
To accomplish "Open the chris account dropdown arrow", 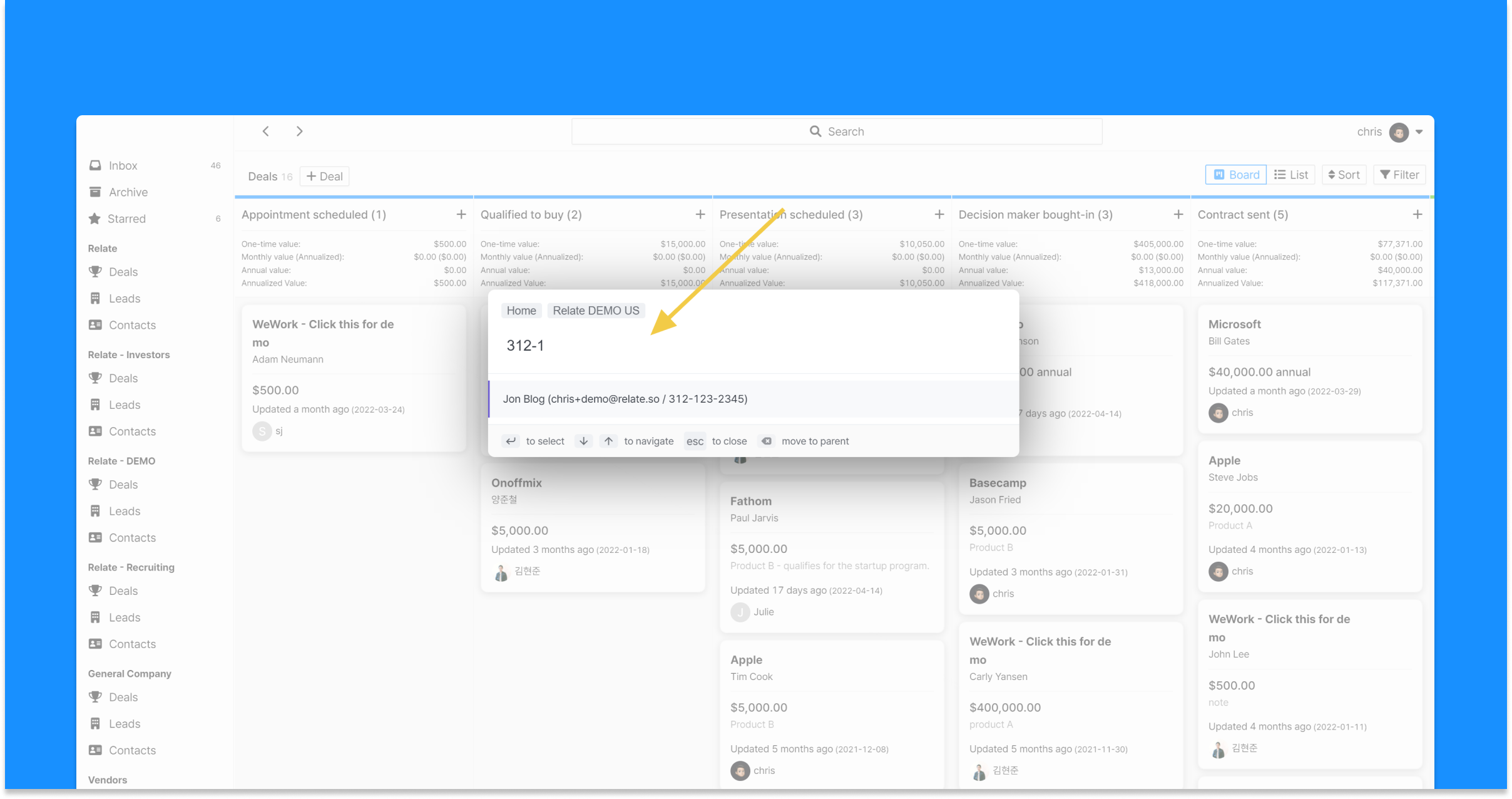I will 1419,132.
